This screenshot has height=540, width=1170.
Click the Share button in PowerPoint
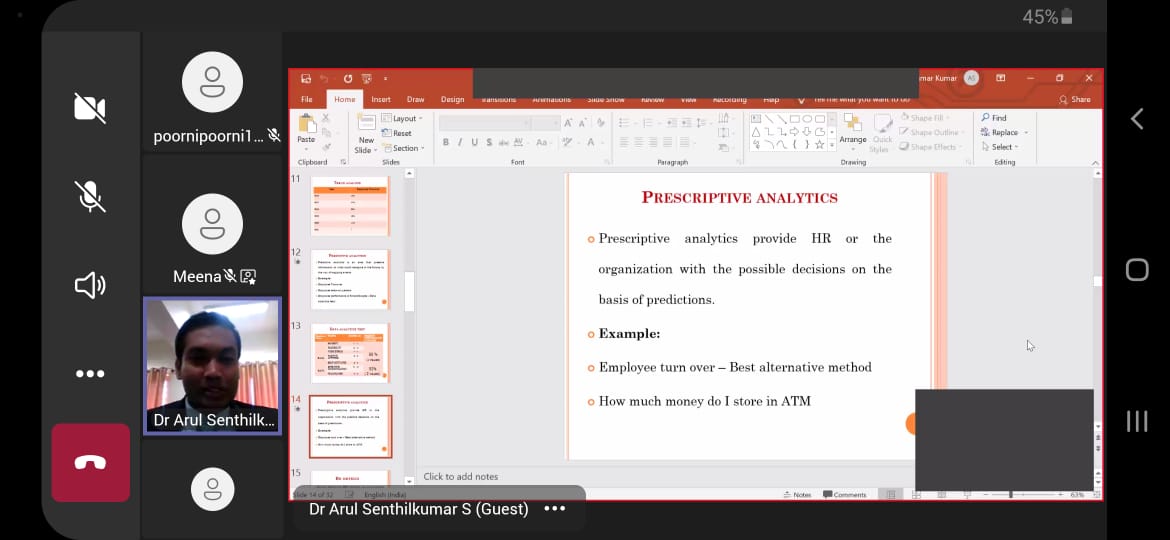tap(1076, 99)
